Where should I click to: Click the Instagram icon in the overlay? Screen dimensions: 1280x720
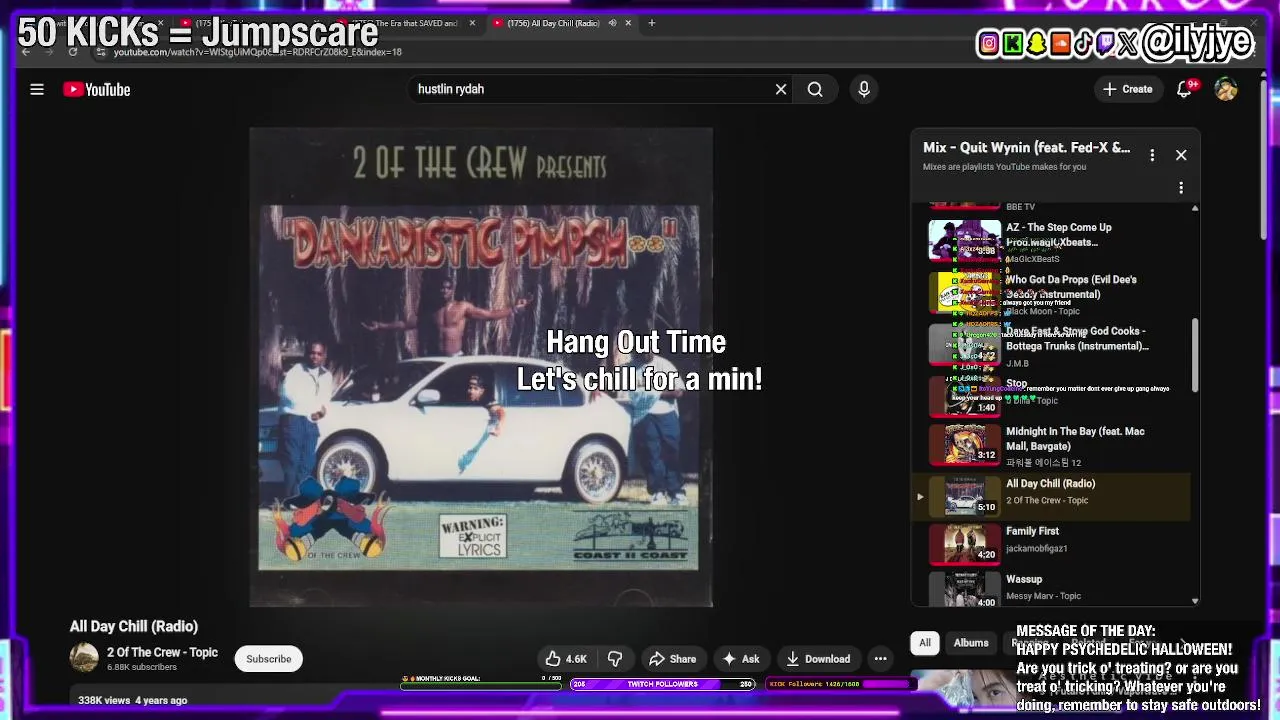pos(988,43)
